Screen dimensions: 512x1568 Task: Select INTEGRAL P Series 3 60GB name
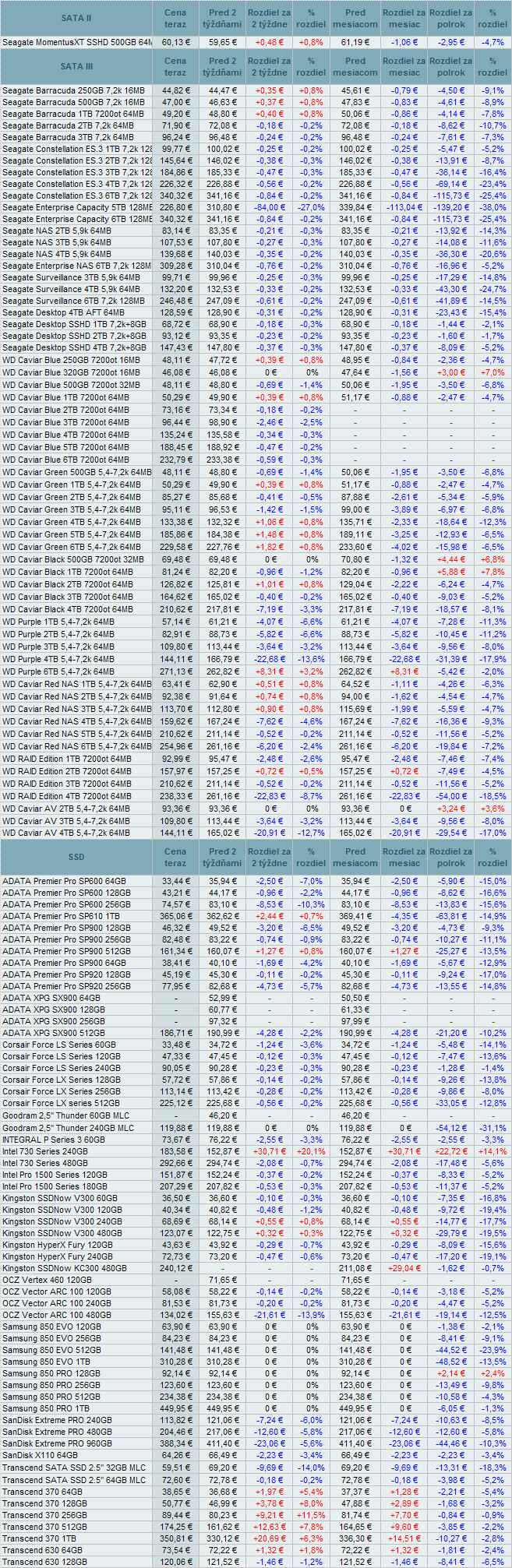pos(53,1139)
